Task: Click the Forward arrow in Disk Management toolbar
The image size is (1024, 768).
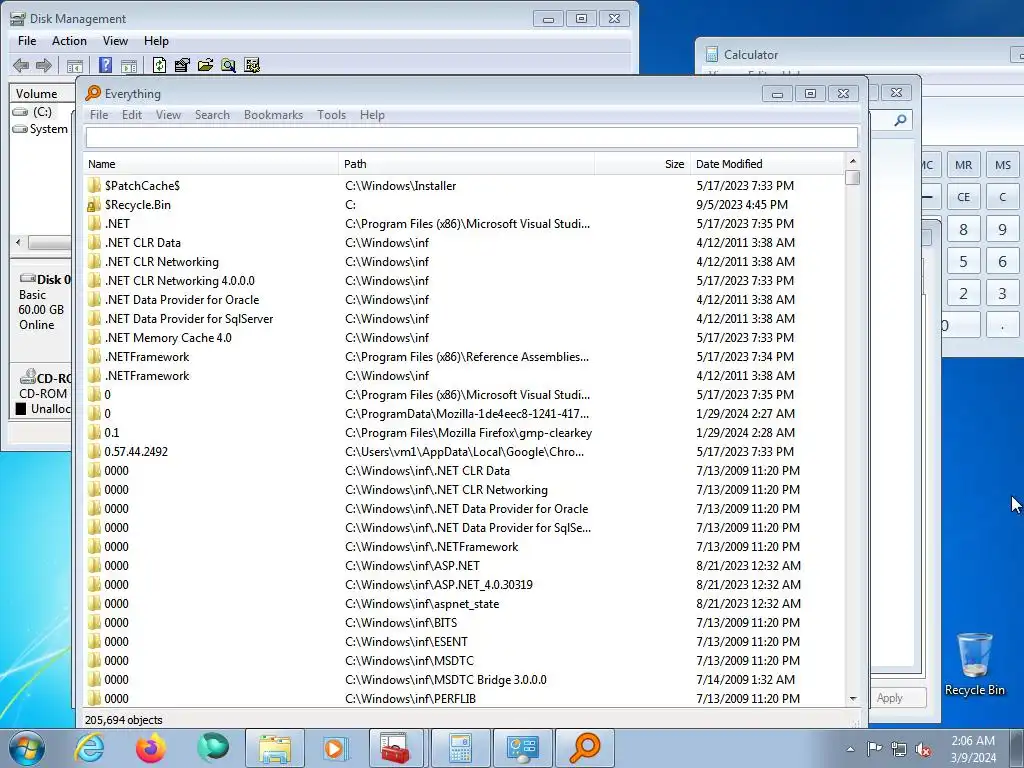Action: coord(44,65)
